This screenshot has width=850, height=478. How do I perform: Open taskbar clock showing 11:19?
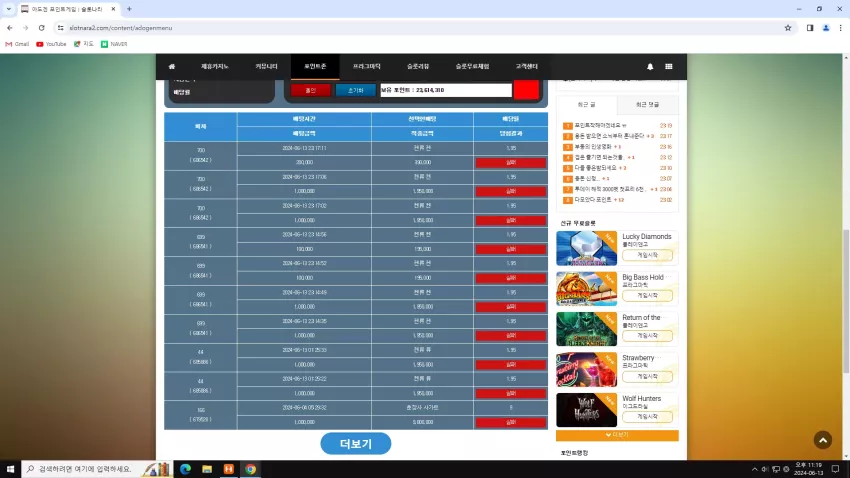pyautogui.click(x=808, y=469)
